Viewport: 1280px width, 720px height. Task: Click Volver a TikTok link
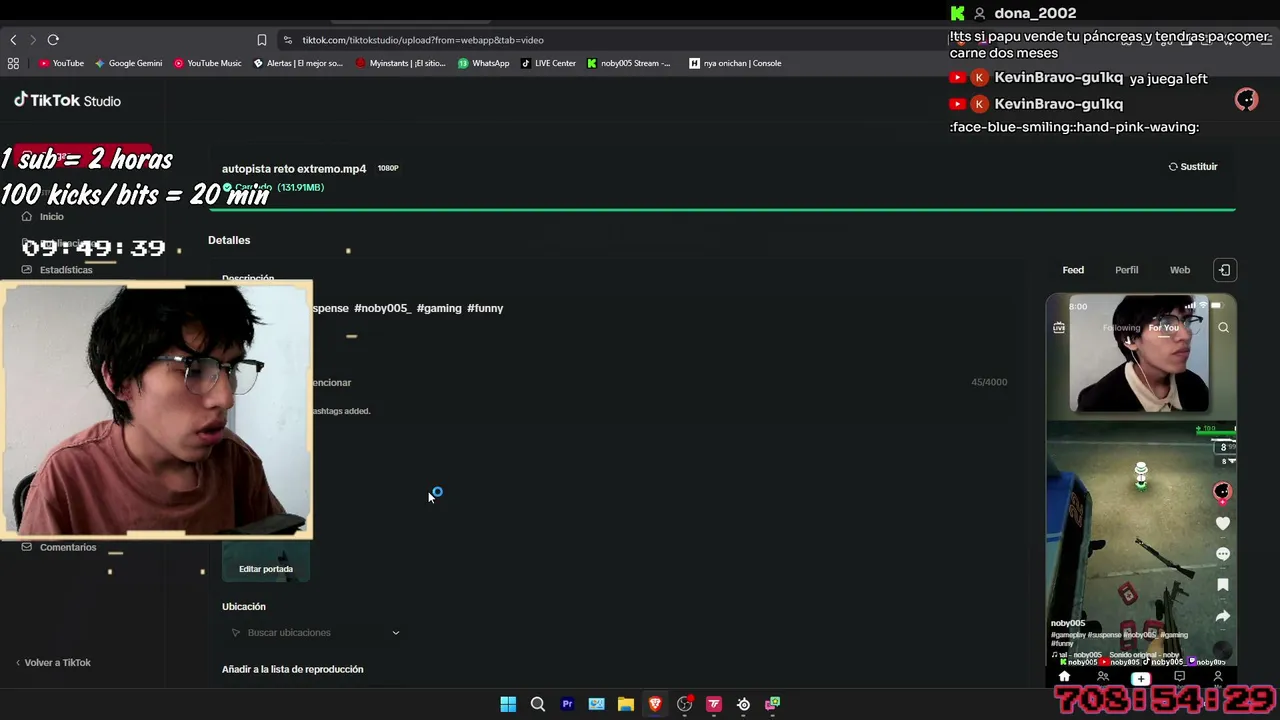coord(53,663)
